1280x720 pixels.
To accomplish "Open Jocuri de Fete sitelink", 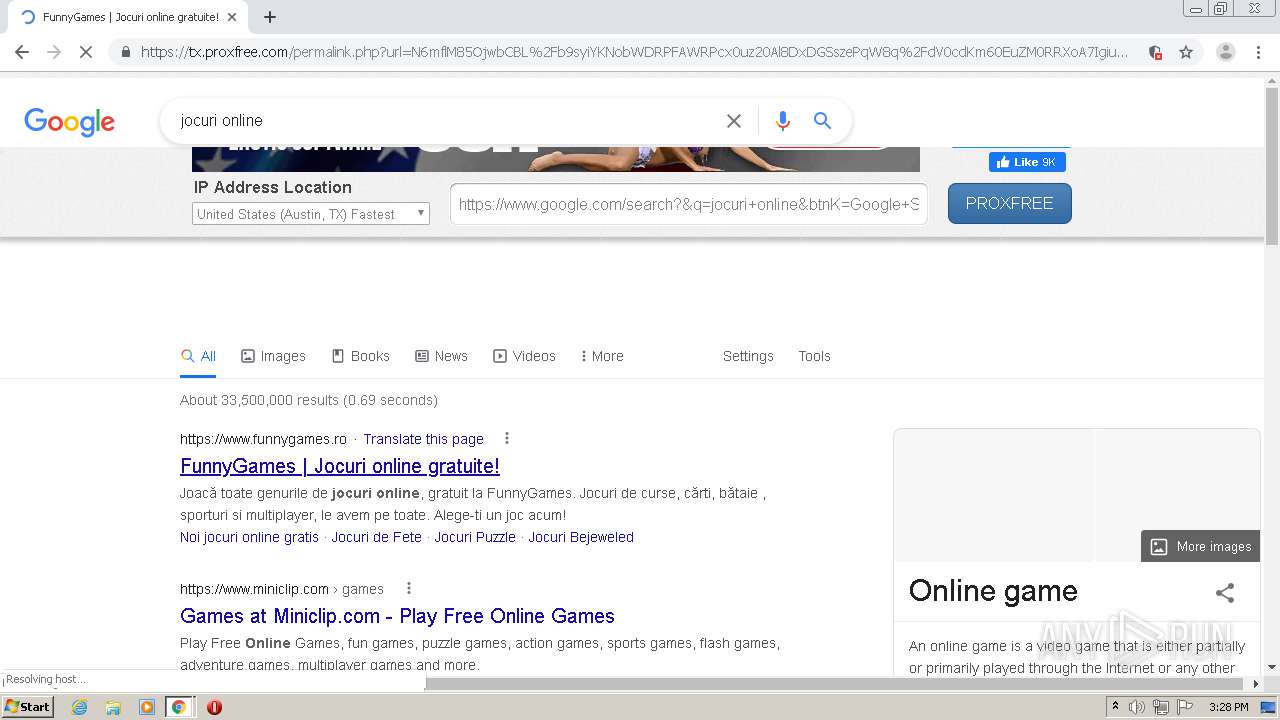I will coord(376,537).
